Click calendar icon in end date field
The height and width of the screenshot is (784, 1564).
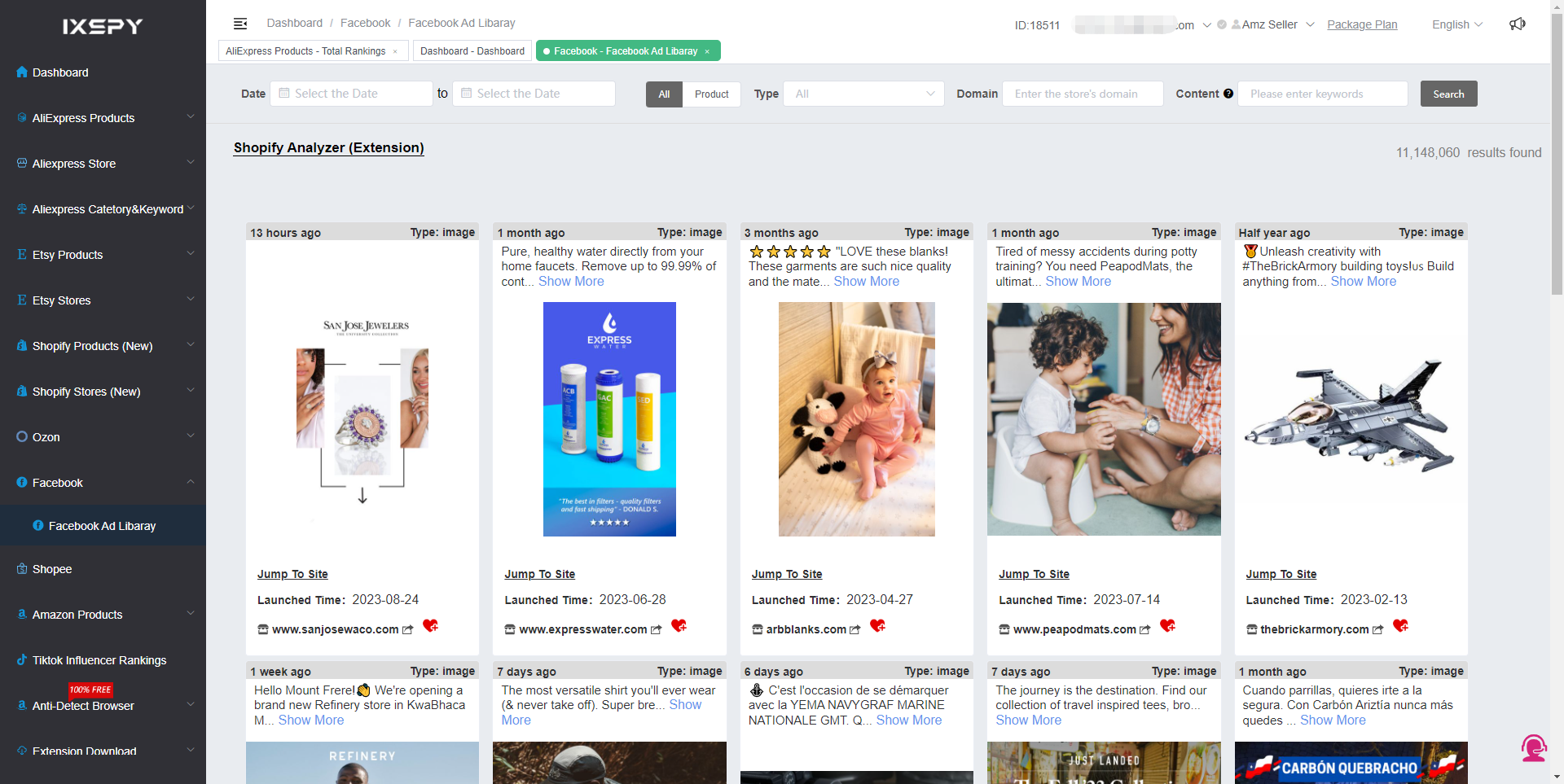(467, 94)
